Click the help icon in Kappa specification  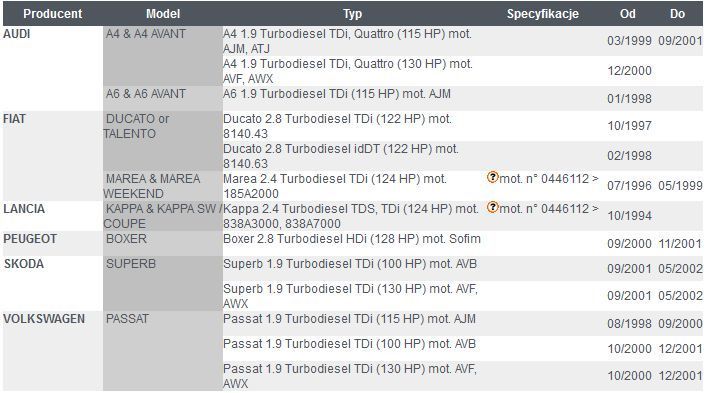pos(492,208)
